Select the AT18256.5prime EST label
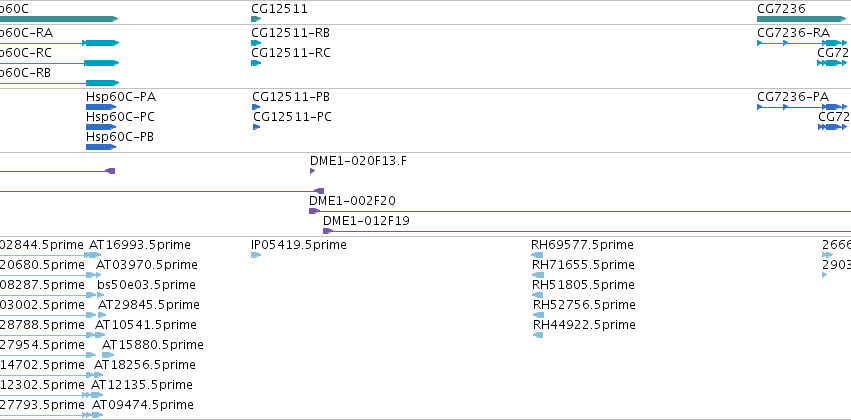 coord(144,365)
